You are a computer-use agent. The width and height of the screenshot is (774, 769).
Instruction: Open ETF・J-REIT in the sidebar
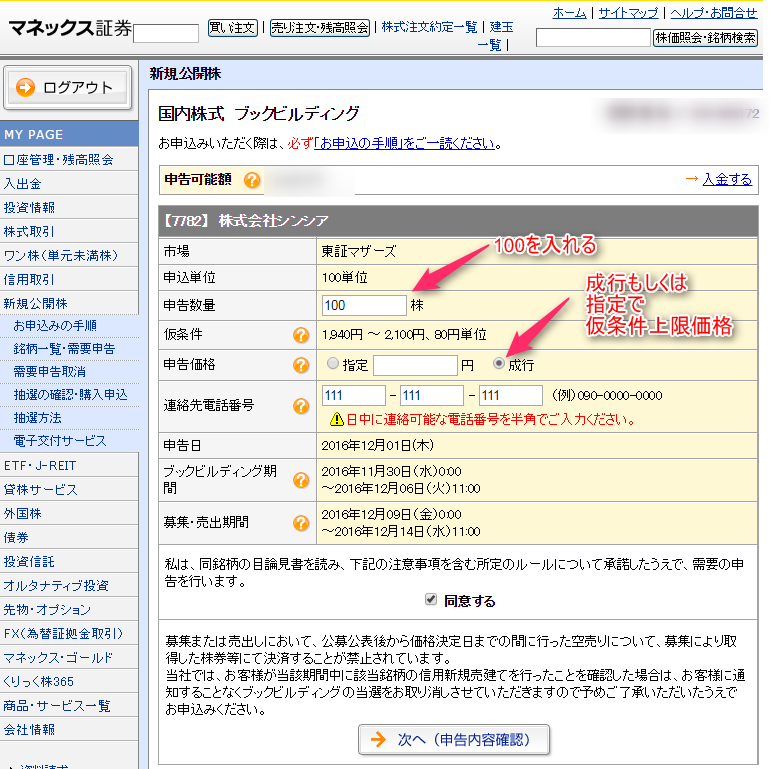click(69, 465)
